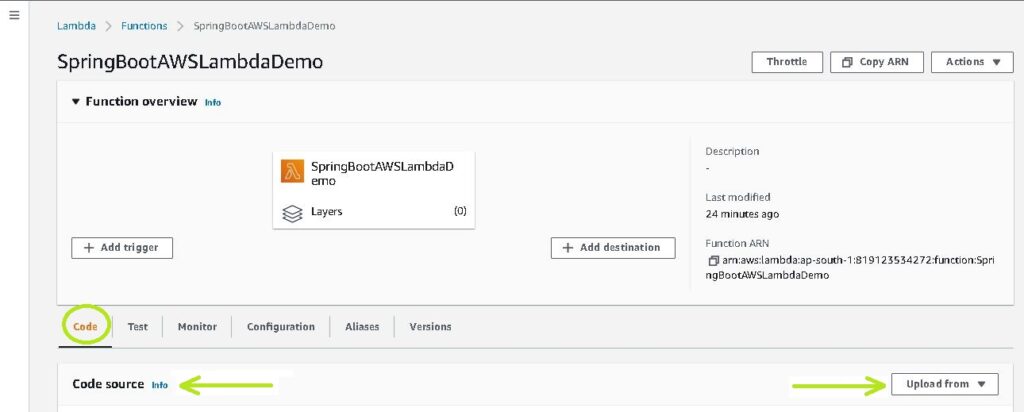1024x412 pixels.
Task: Expand the Upload from dropdown
Action: [944, 384]
